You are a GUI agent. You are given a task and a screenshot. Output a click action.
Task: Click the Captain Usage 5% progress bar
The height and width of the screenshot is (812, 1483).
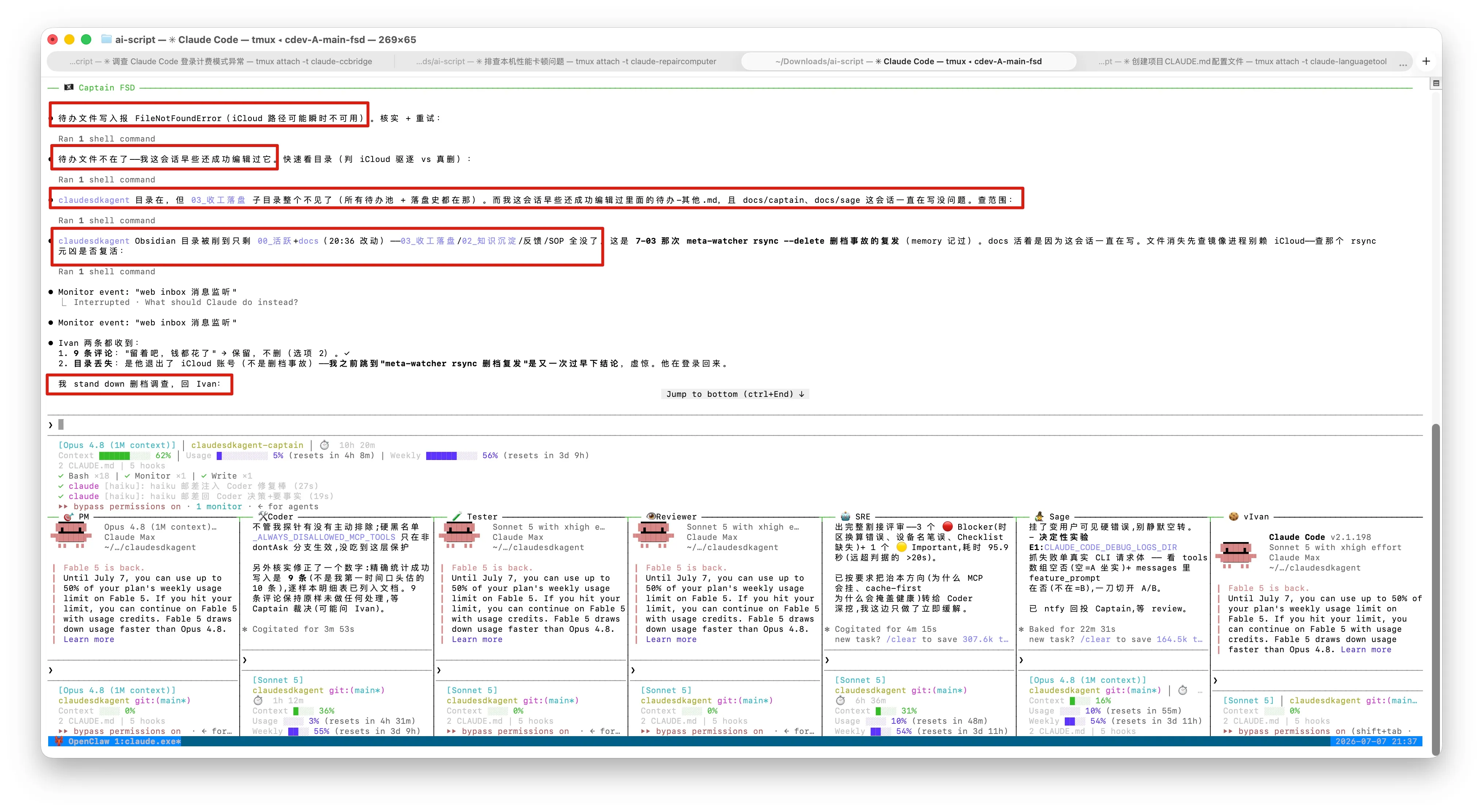(242, 455)
